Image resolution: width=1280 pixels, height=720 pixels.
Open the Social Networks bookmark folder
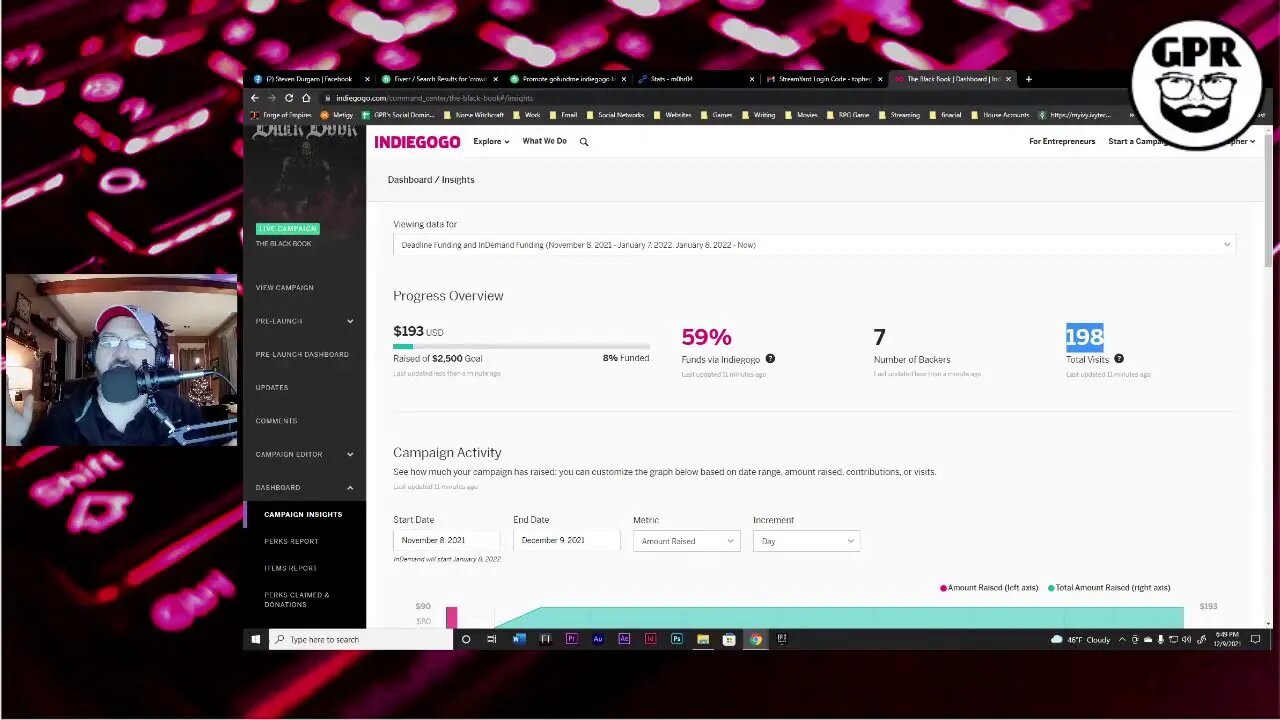(x=615, y=115)
